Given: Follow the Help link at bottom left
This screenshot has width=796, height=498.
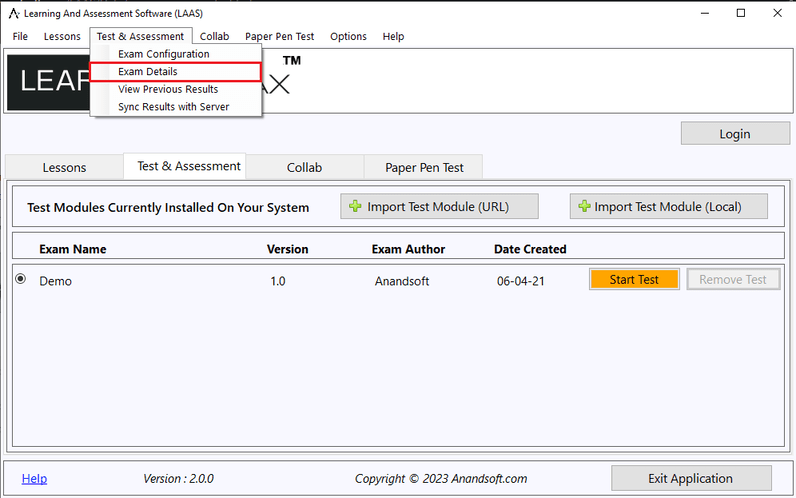Looking at the screenshot, I should 34,479.
